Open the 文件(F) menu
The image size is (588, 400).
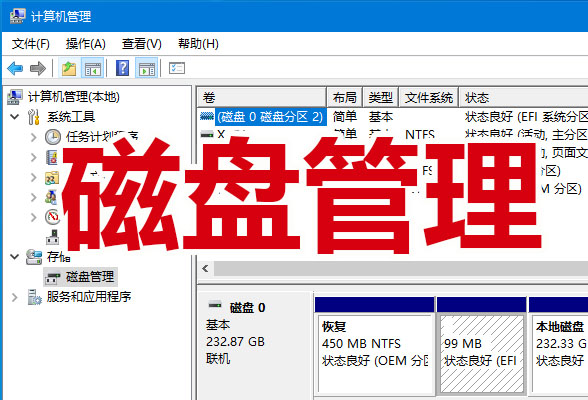tap(31, 44)
